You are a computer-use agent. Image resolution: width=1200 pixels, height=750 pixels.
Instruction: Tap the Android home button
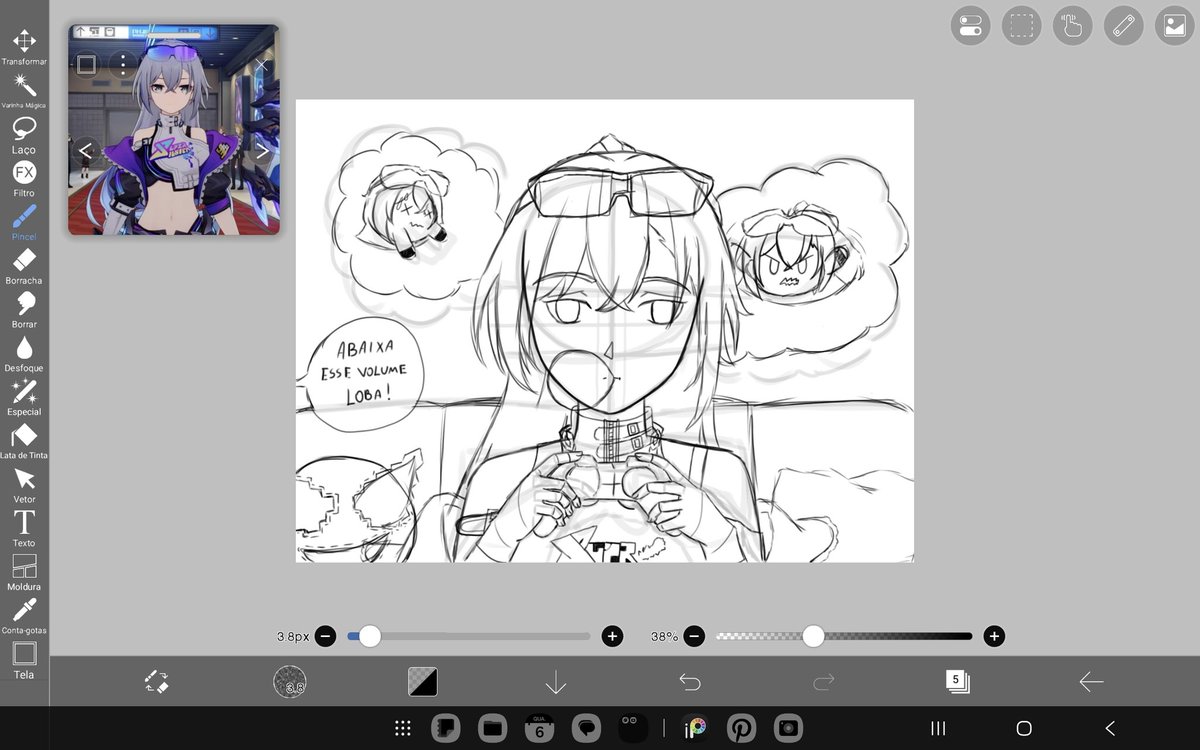point(1024,728)
